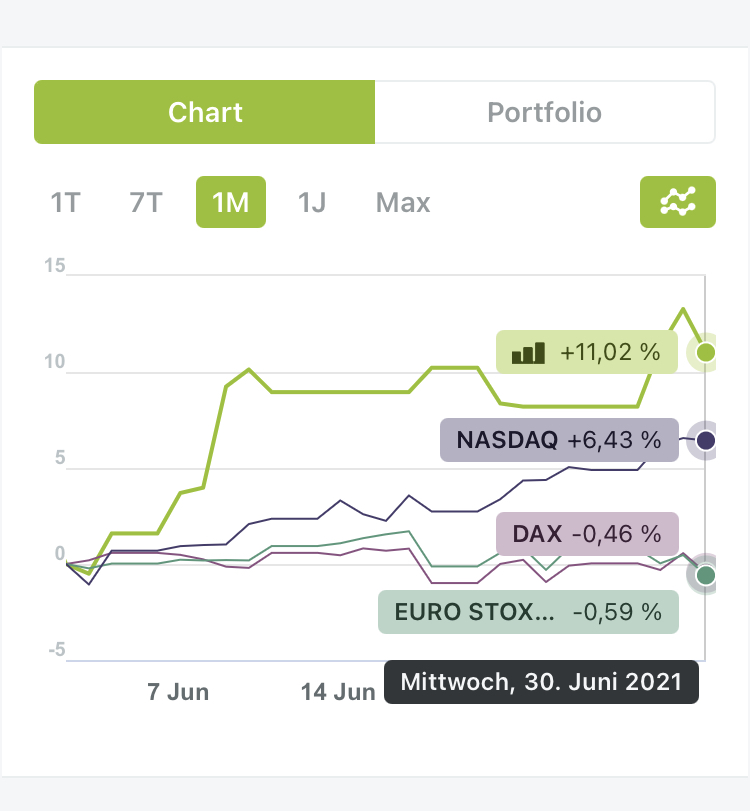Click the NASDAQ +6,43 % label
The width and height of the screenshot is (750, 811).
click(x=558, y=440)
